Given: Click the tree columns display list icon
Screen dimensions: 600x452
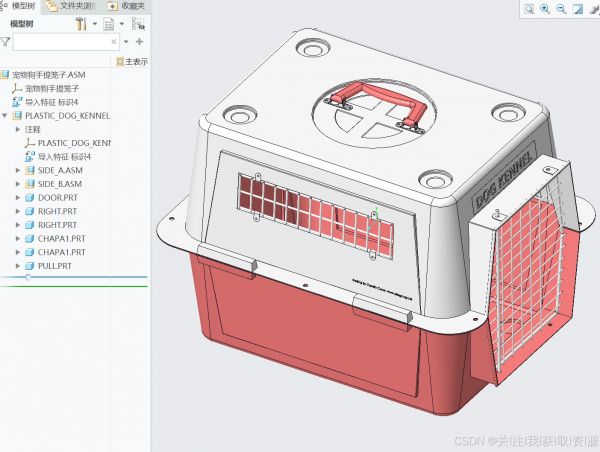Looking at the screenshot, I should point(108,23).
